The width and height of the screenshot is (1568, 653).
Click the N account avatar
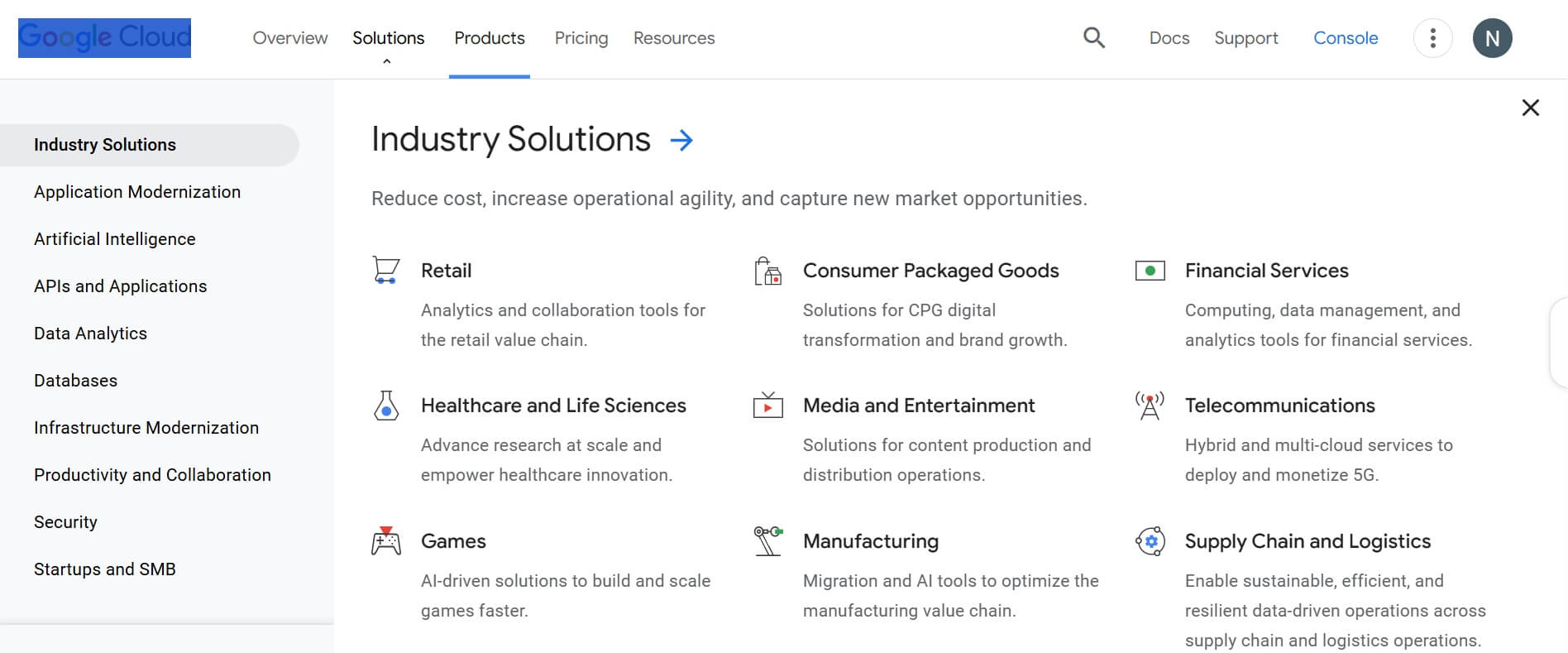tap(1492, 38)
